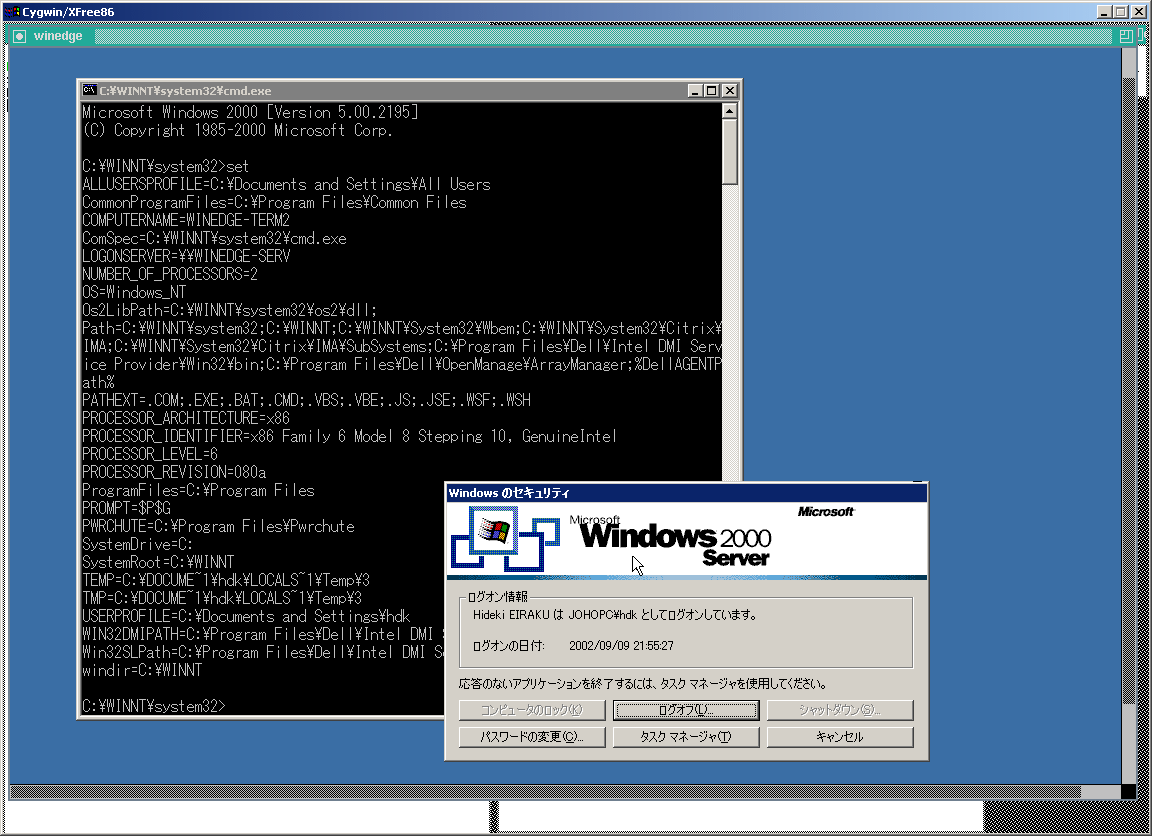Click the NUMBER_OF_PROCESSORS=2 line
Viewport: 1152px width, 836px height.
(x=170, y=274)
